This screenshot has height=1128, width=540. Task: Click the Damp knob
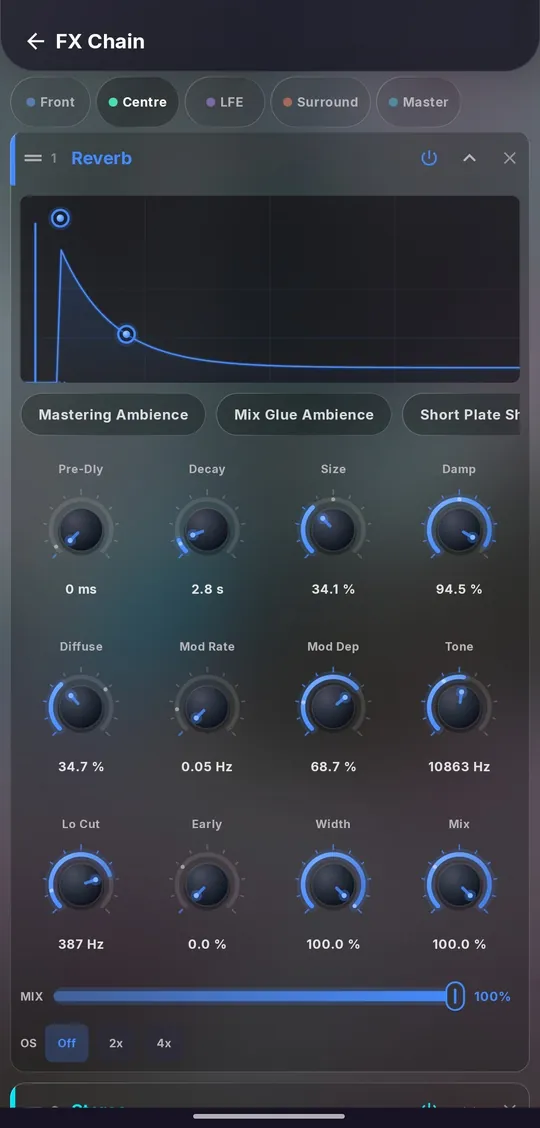(x=459, y=530)
